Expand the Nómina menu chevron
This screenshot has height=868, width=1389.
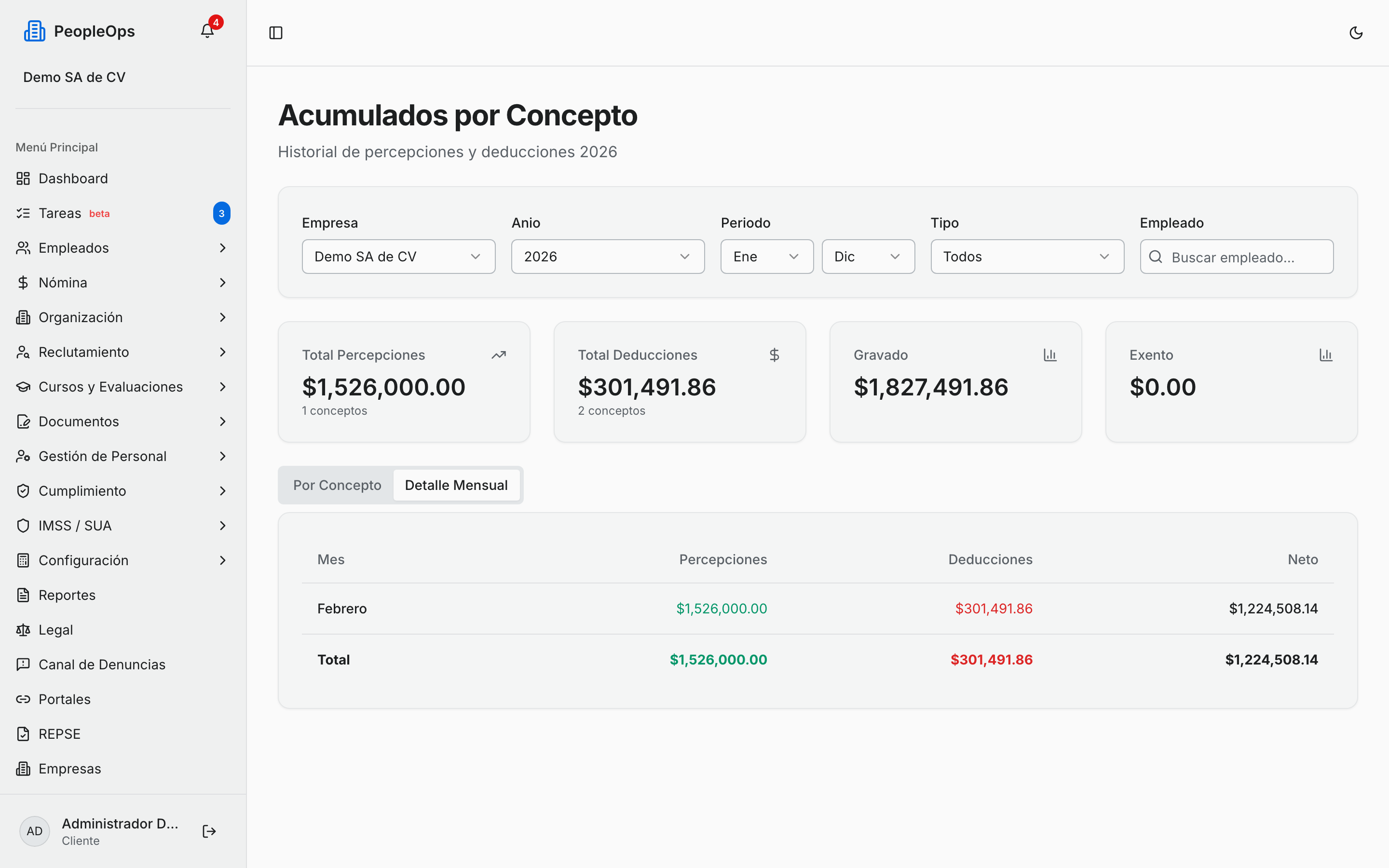pyautogui.click(x=223, y=283)
